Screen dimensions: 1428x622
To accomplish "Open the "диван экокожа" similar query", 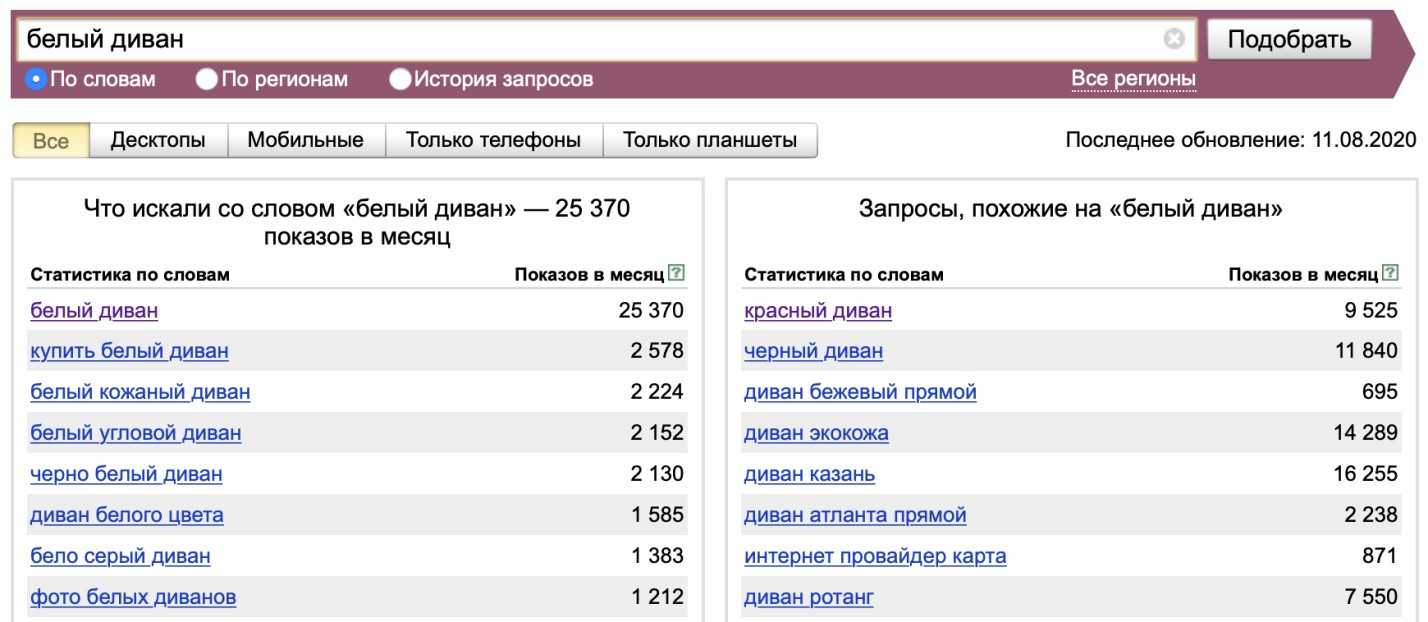I will [816, 433].
